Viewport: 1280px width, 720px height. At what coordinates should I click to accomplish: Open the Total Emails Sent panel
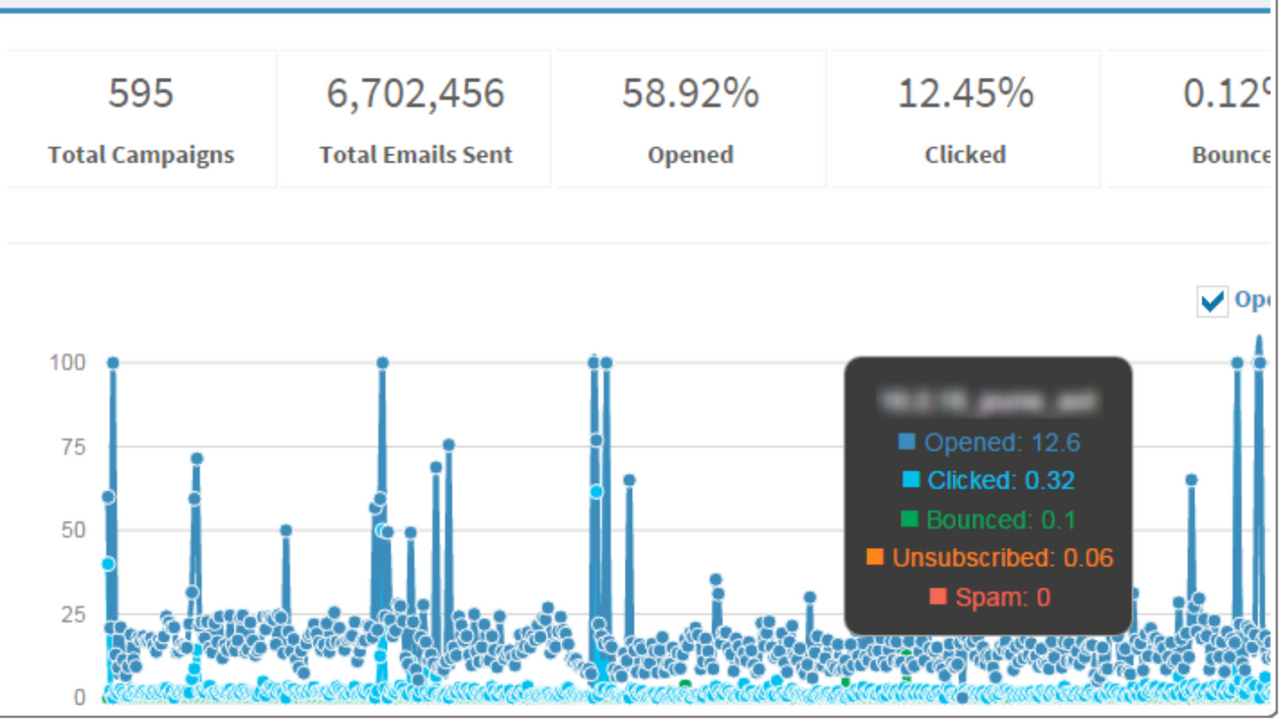[415, 118]
